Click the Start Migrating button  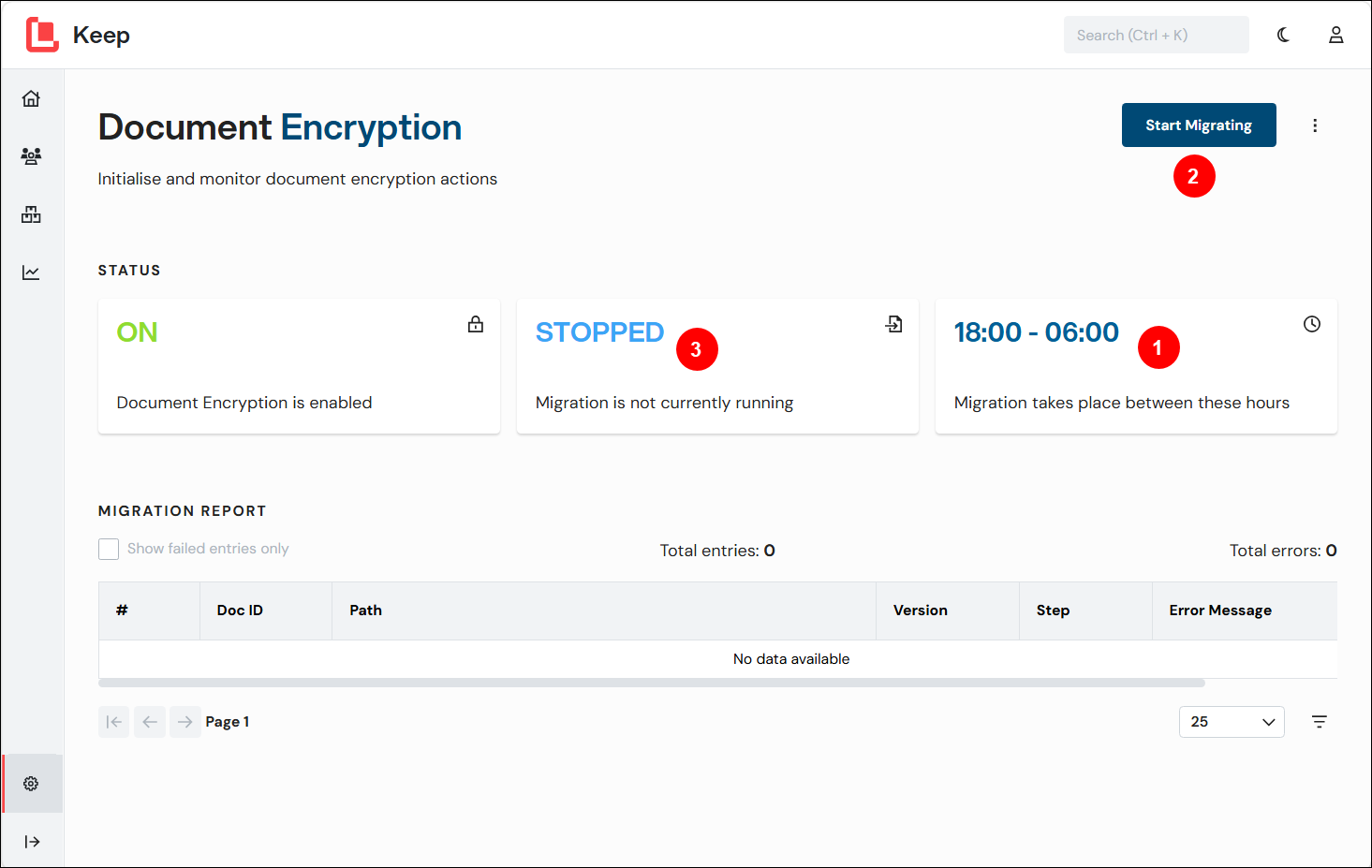pos(1199,125)
